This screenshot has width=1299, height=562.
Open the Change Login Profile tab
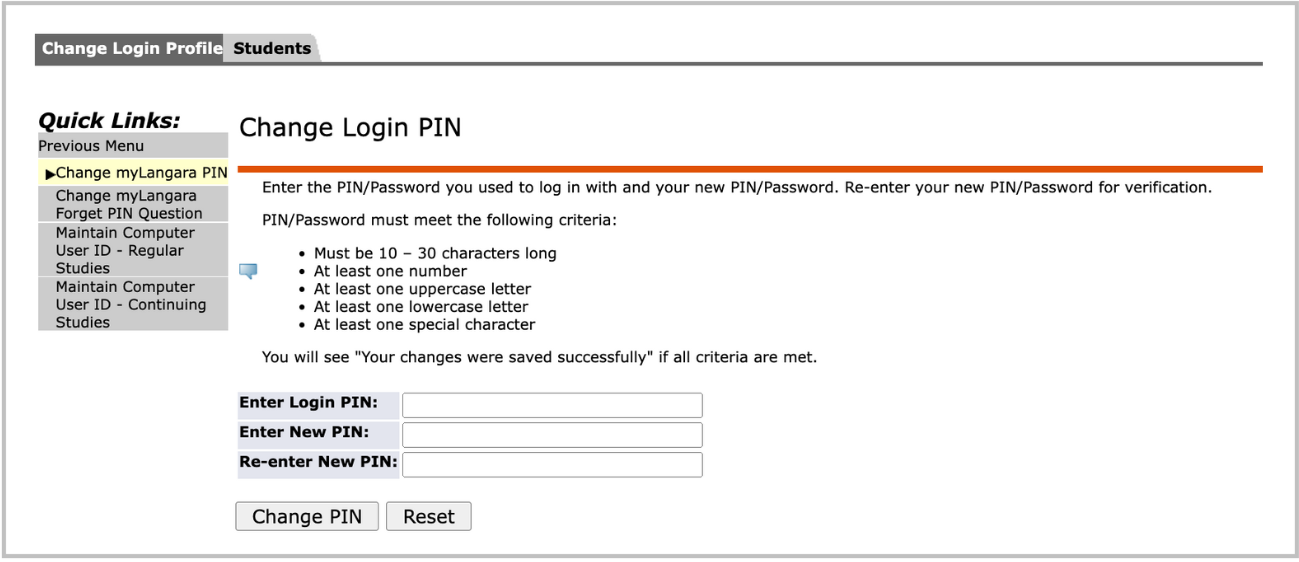[x=130, y=49]
